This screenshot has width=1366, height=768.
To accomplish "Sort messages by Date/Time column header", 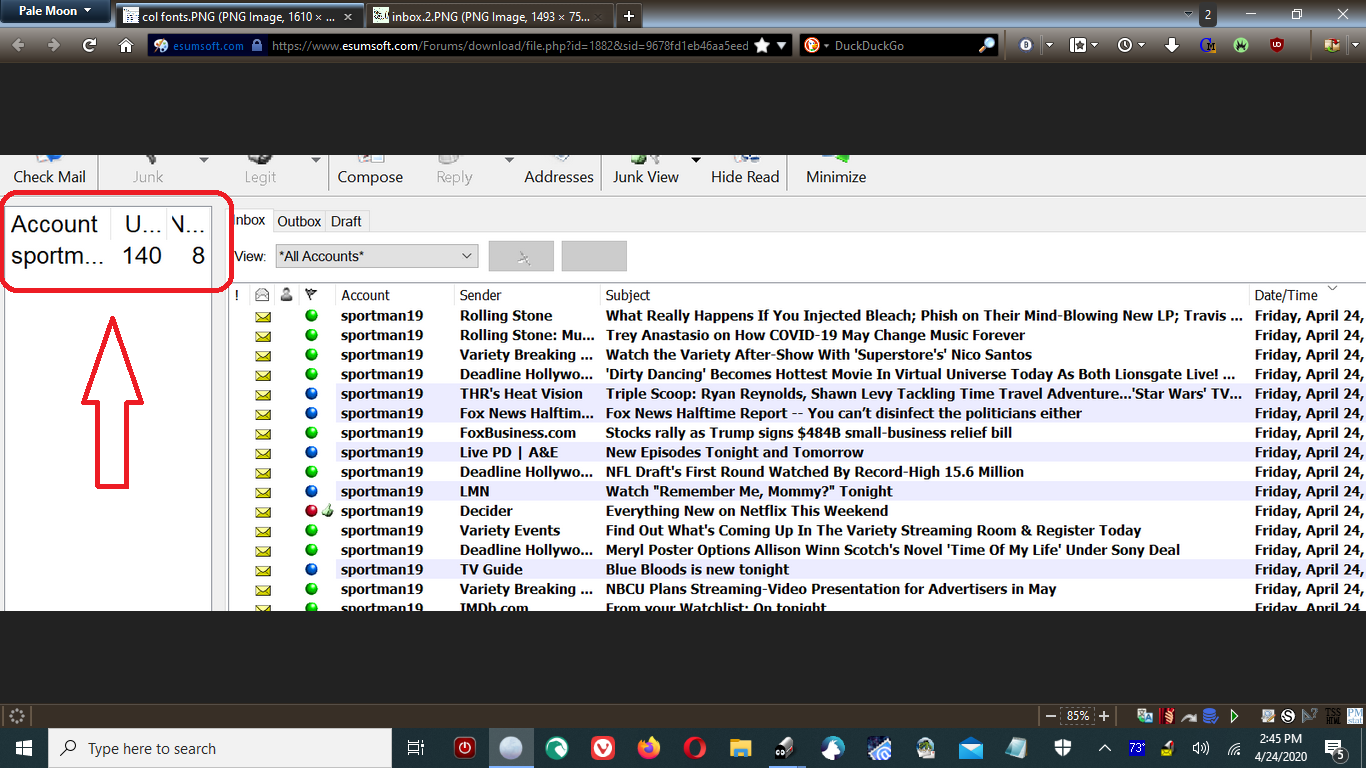I will click(1308, 295).
